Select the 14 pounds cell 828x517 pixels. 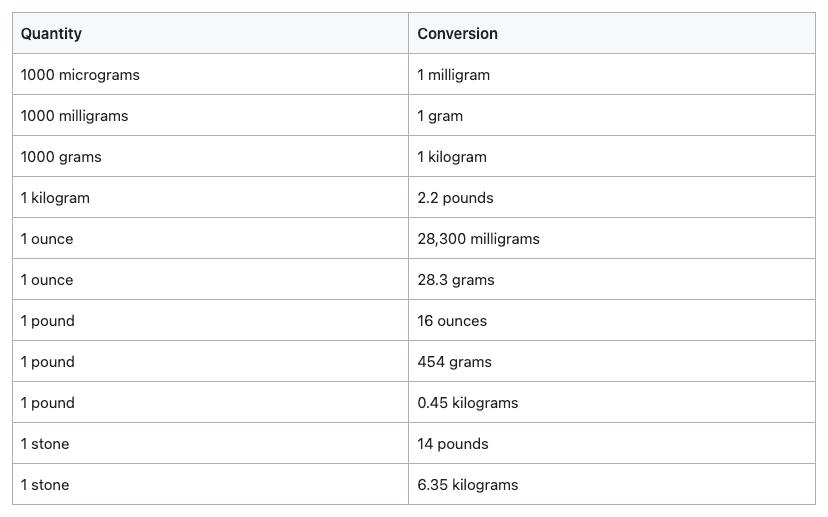coord(611,444)
